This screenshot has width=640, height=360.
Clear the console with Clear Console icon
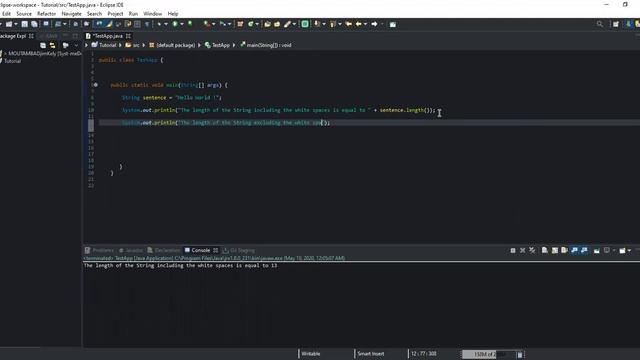[x=544, y=250]
